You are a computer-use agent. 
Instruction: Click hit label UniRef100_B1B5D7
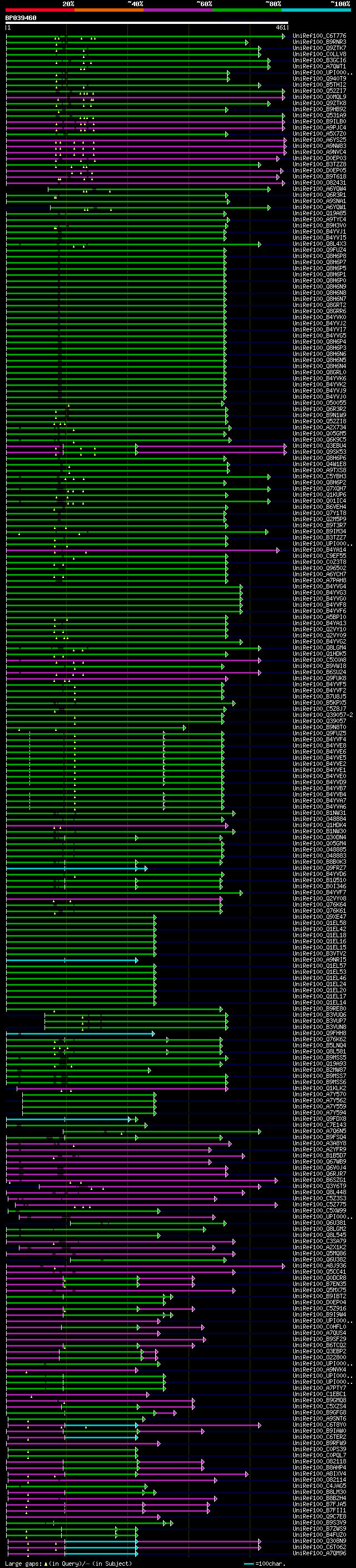click(x=319, y=1155)
